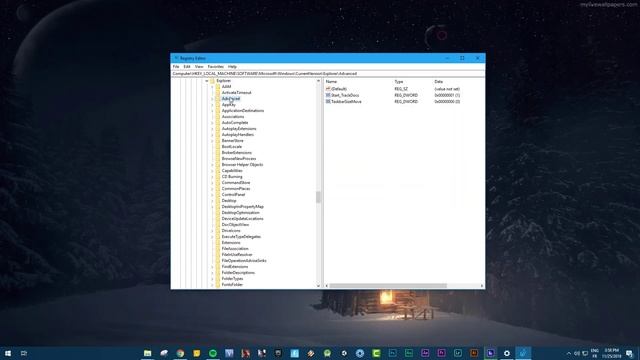Select the FindExtensions key

click(x=235, y=267)
